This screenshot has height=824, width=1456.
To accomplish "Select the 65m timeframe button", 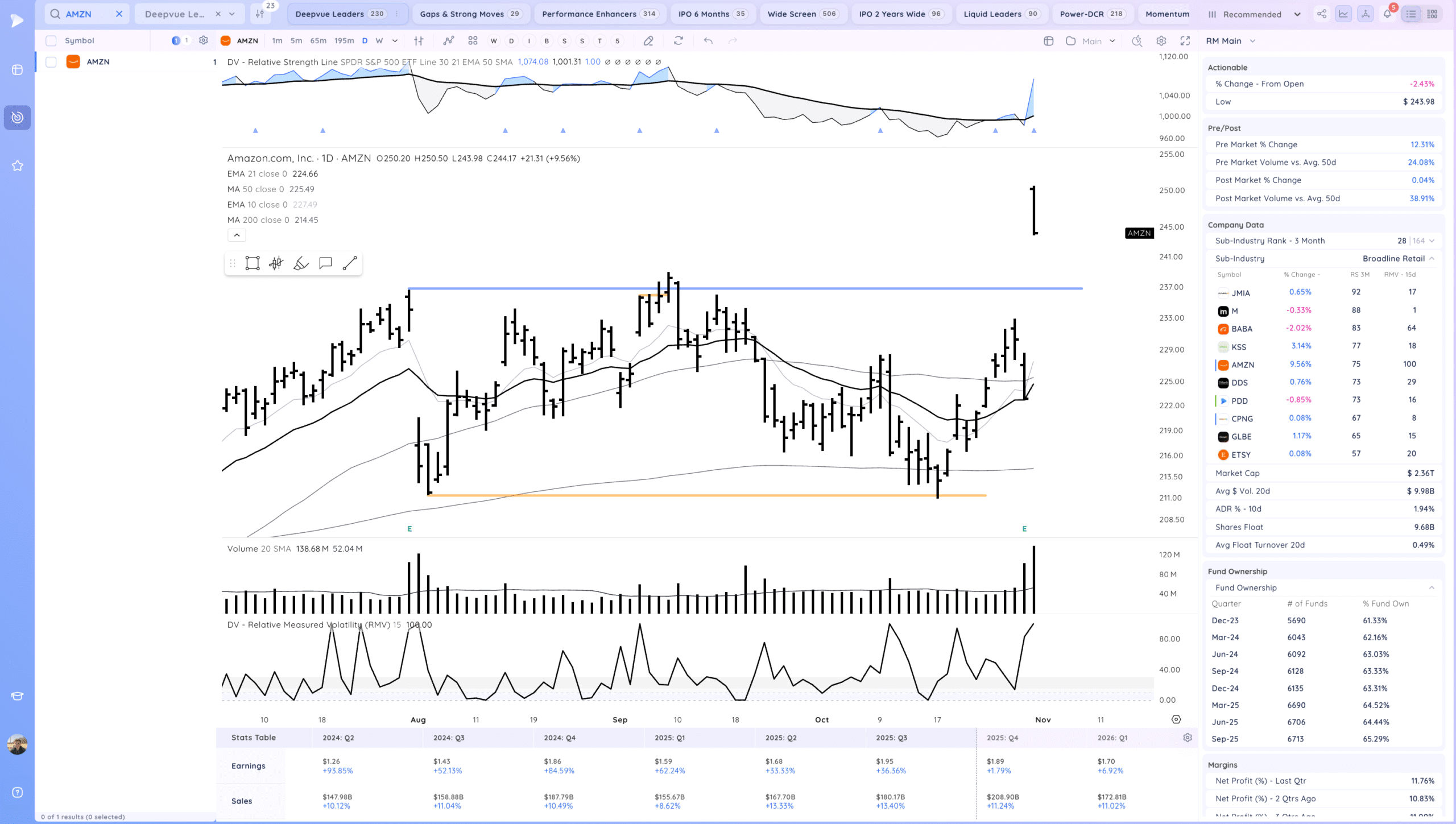I will (318, 41).
